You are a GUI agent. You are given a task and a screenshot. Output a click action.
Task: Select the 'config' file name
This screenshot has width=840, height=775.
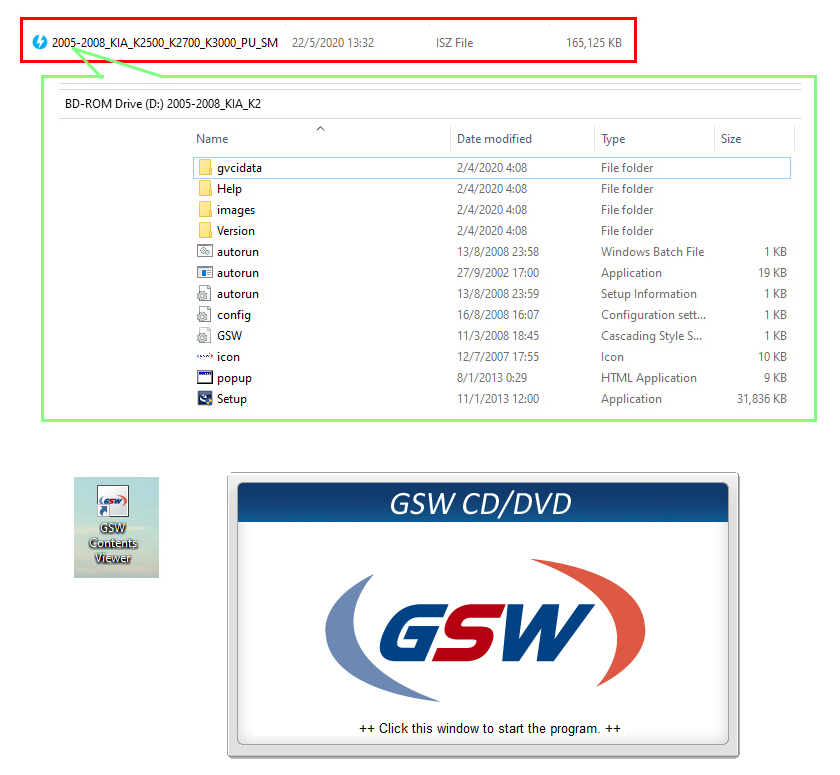[234, 315]
